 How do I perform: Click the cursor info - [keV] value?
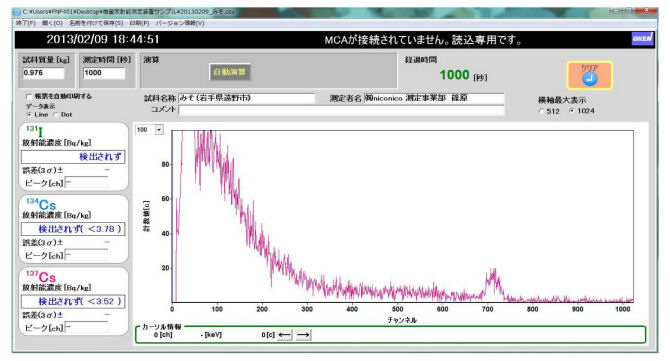point(211,335)
